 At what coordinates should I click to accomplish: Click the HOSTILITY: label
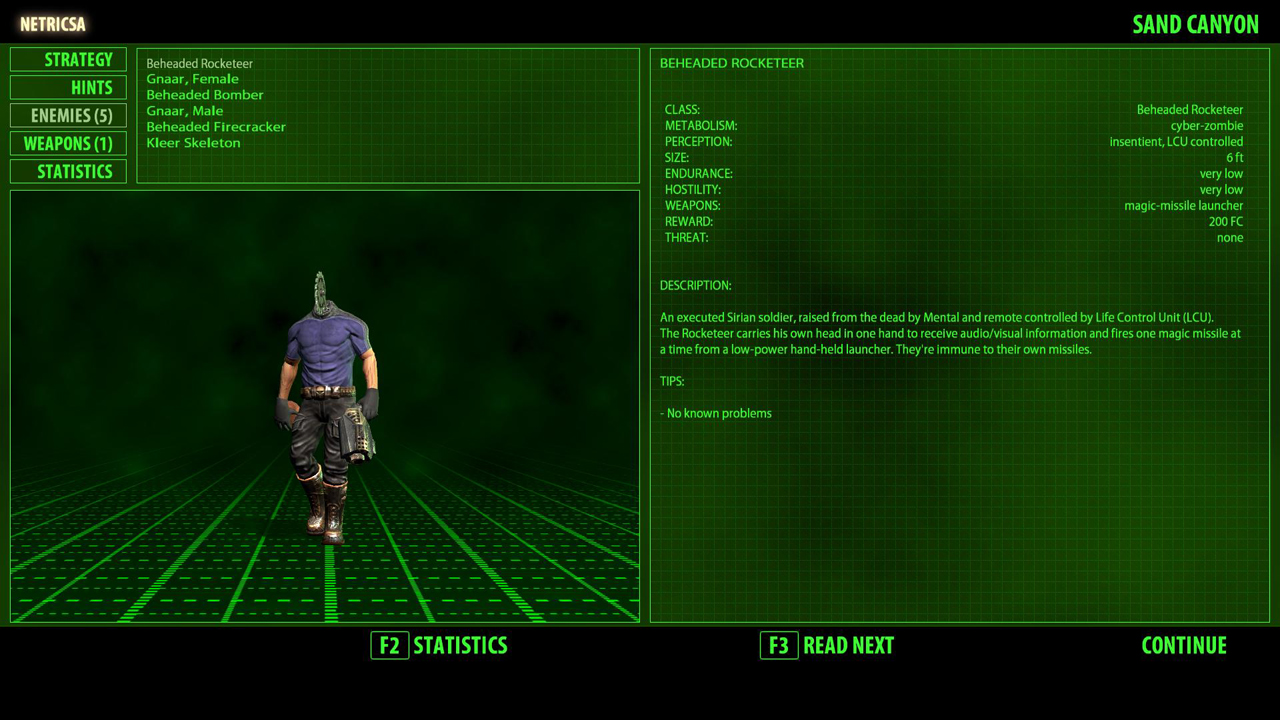(693, 190)
